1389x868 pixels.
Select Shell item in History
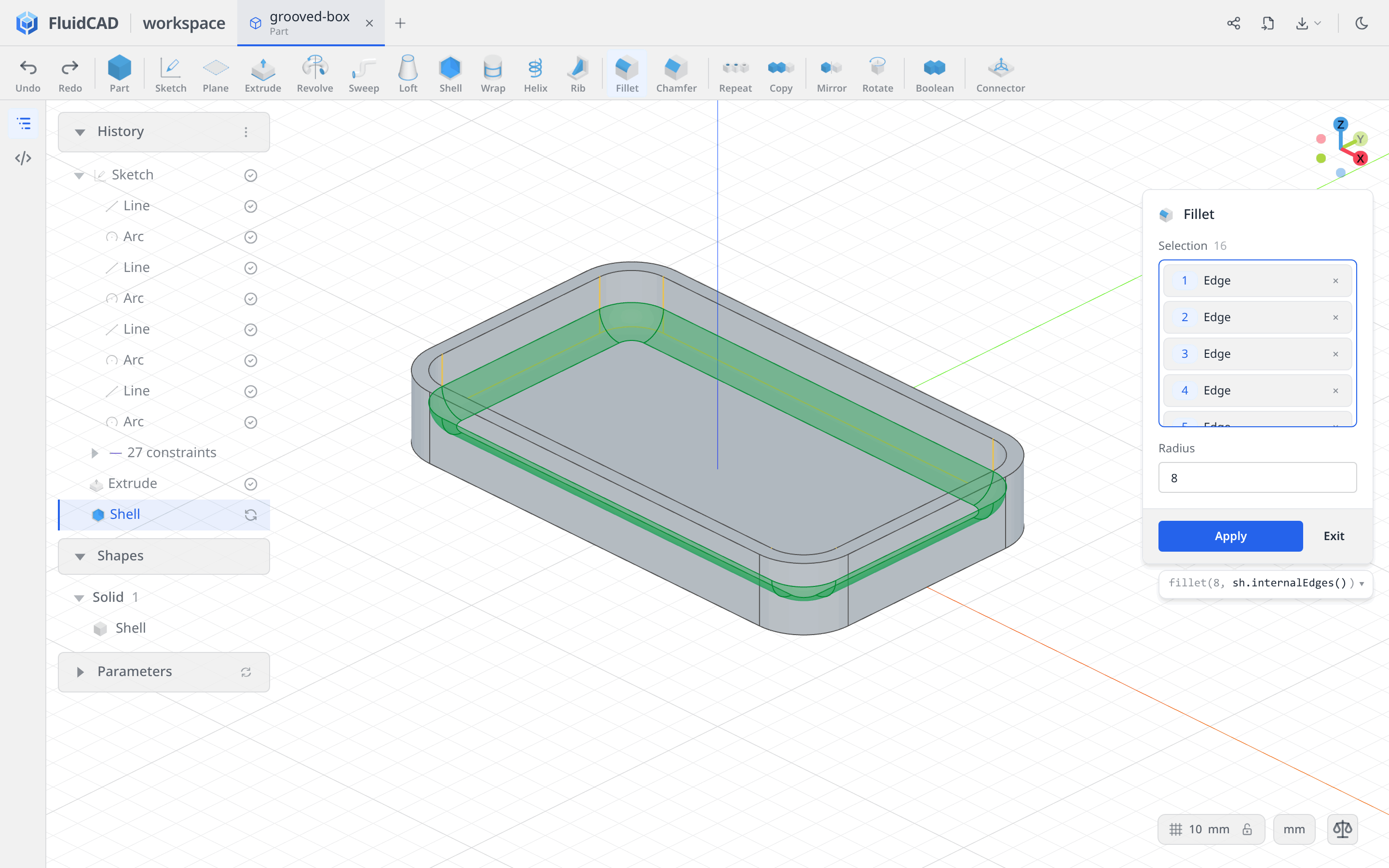click(164, 515)
